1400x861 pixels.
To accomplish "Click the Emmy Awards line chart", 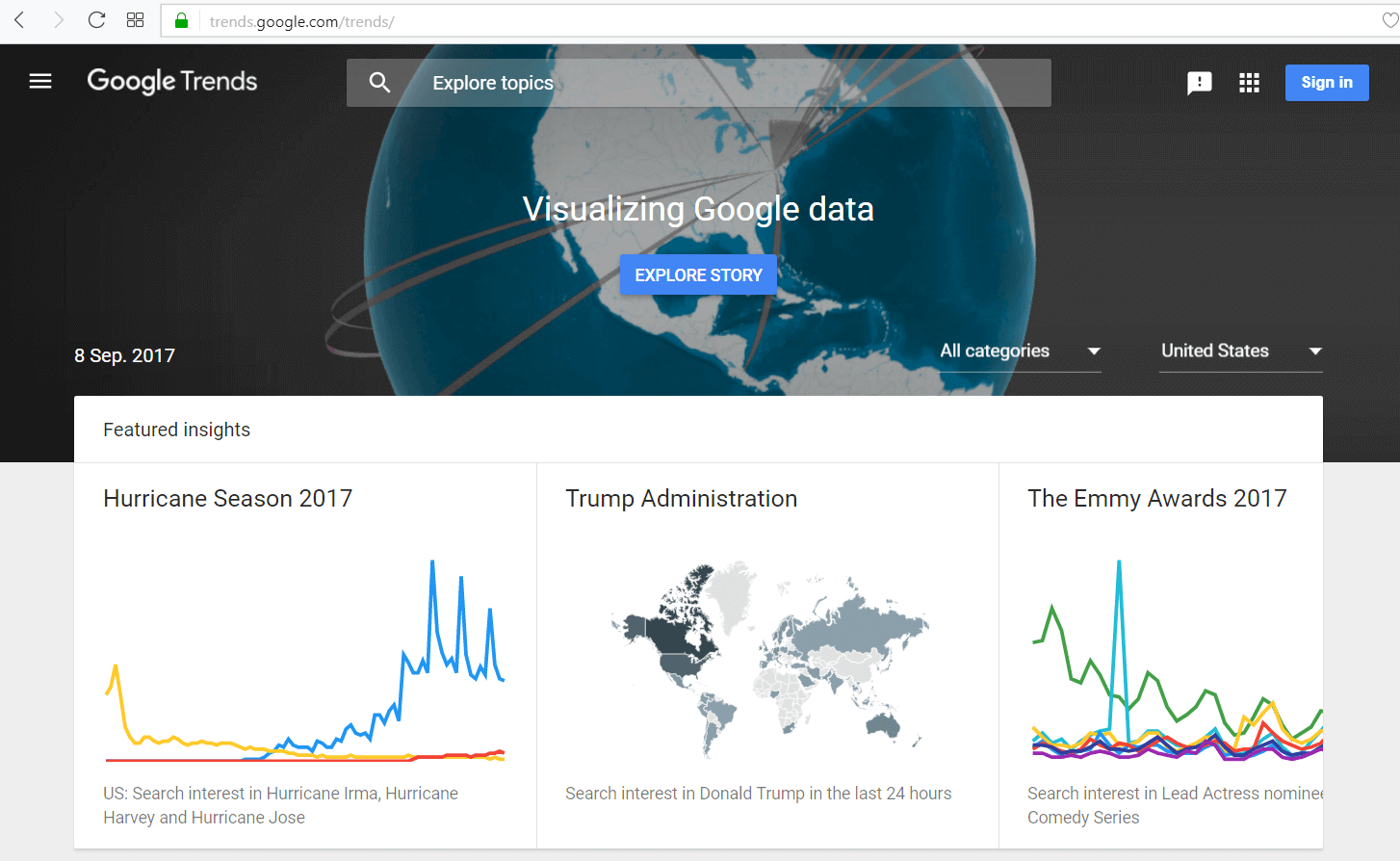I will (1177, 661).
